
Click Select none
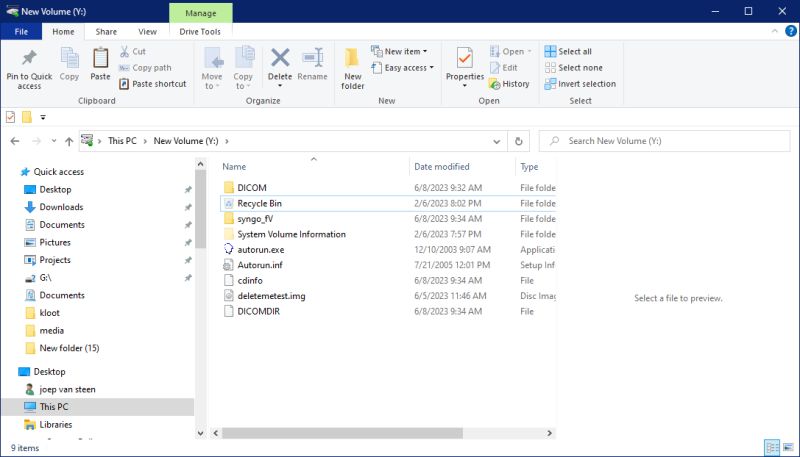pos(573,68)
